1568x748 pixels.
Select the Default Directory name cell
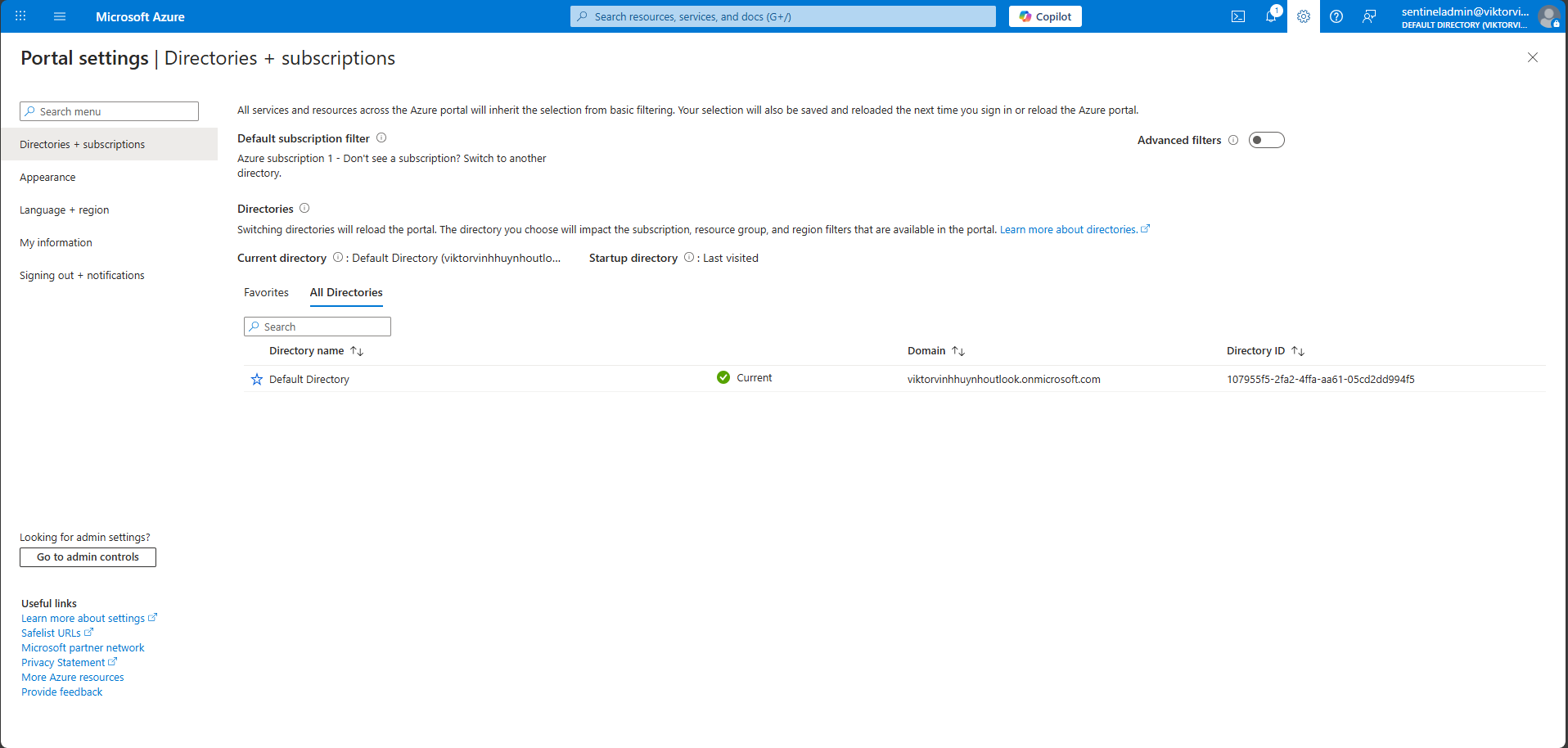pos(309,380)
